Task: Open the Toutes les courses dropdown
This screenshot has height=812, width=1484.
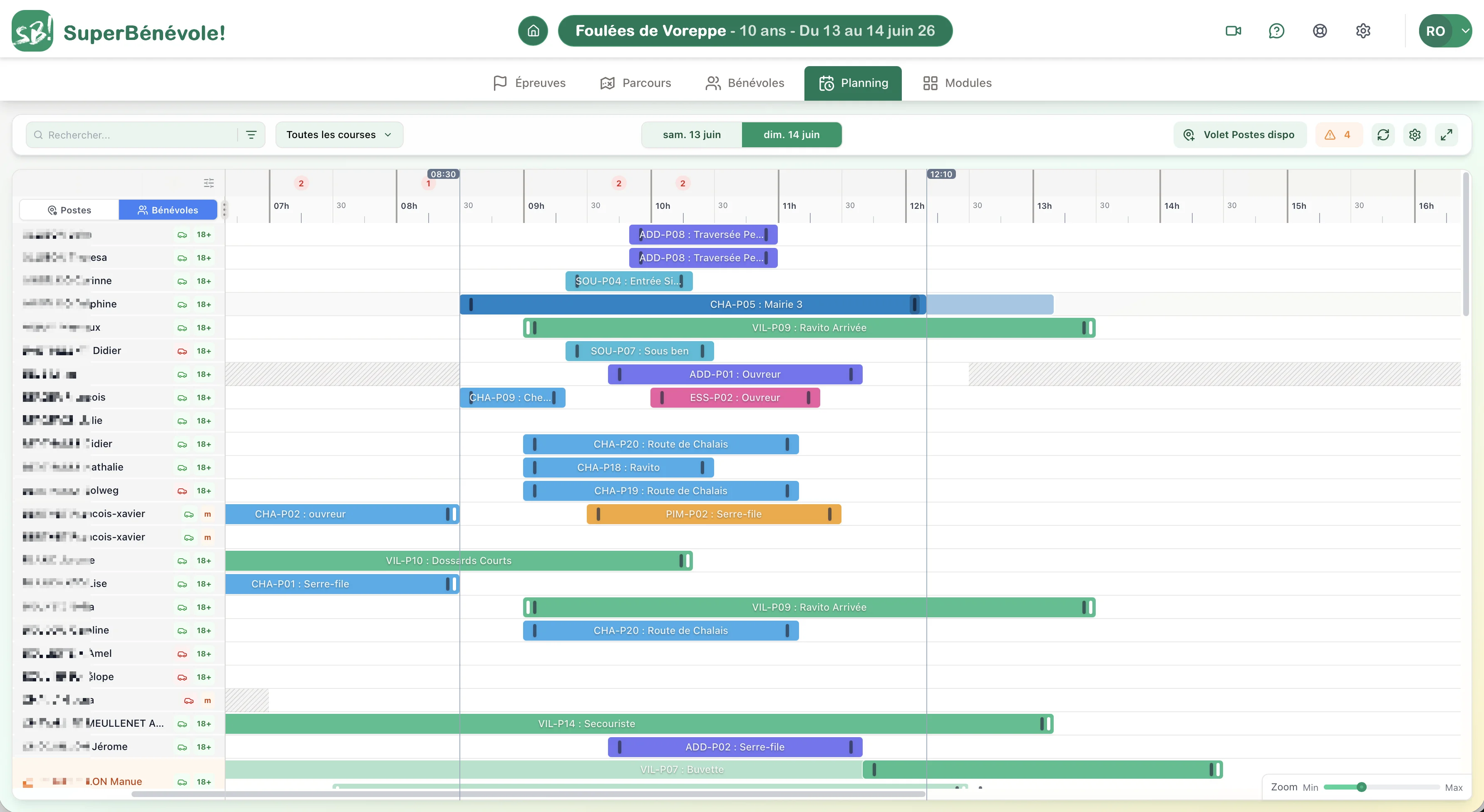Action: (339, 135)
